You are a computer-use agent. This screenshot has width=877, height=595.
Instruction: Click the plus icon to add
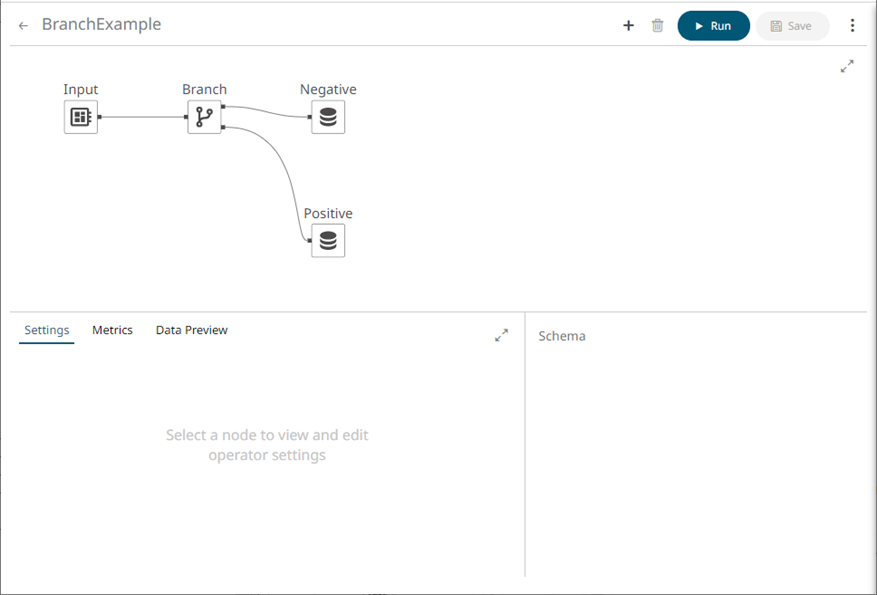(x=628, y=26)
